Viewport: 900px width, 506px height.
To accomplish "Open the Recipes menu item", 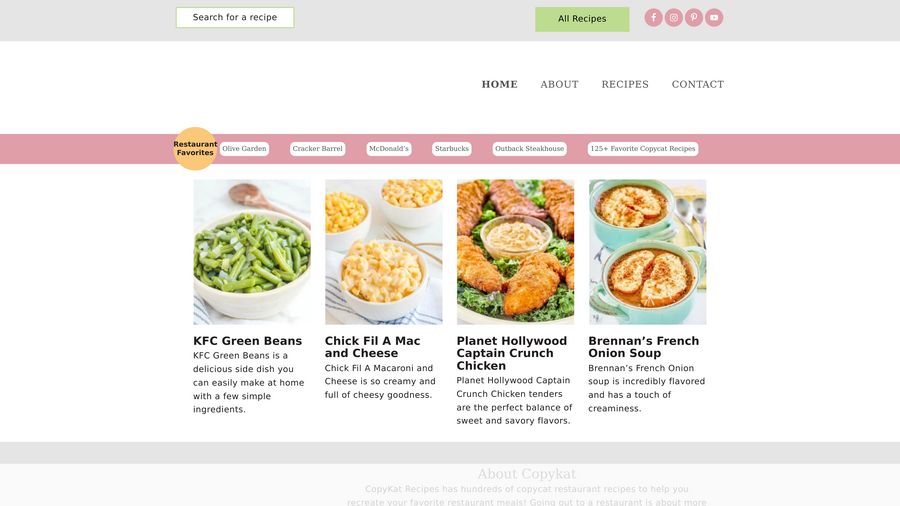I will tap(624, 84).
